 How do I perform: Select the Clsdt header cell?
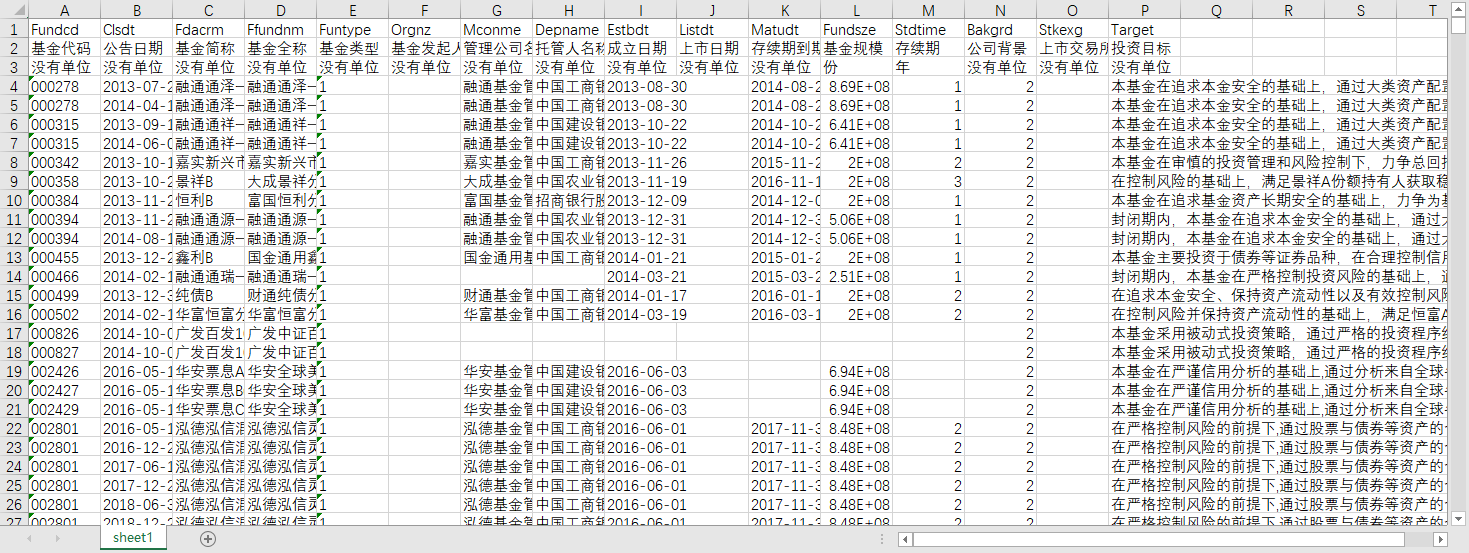pos(136,29)
